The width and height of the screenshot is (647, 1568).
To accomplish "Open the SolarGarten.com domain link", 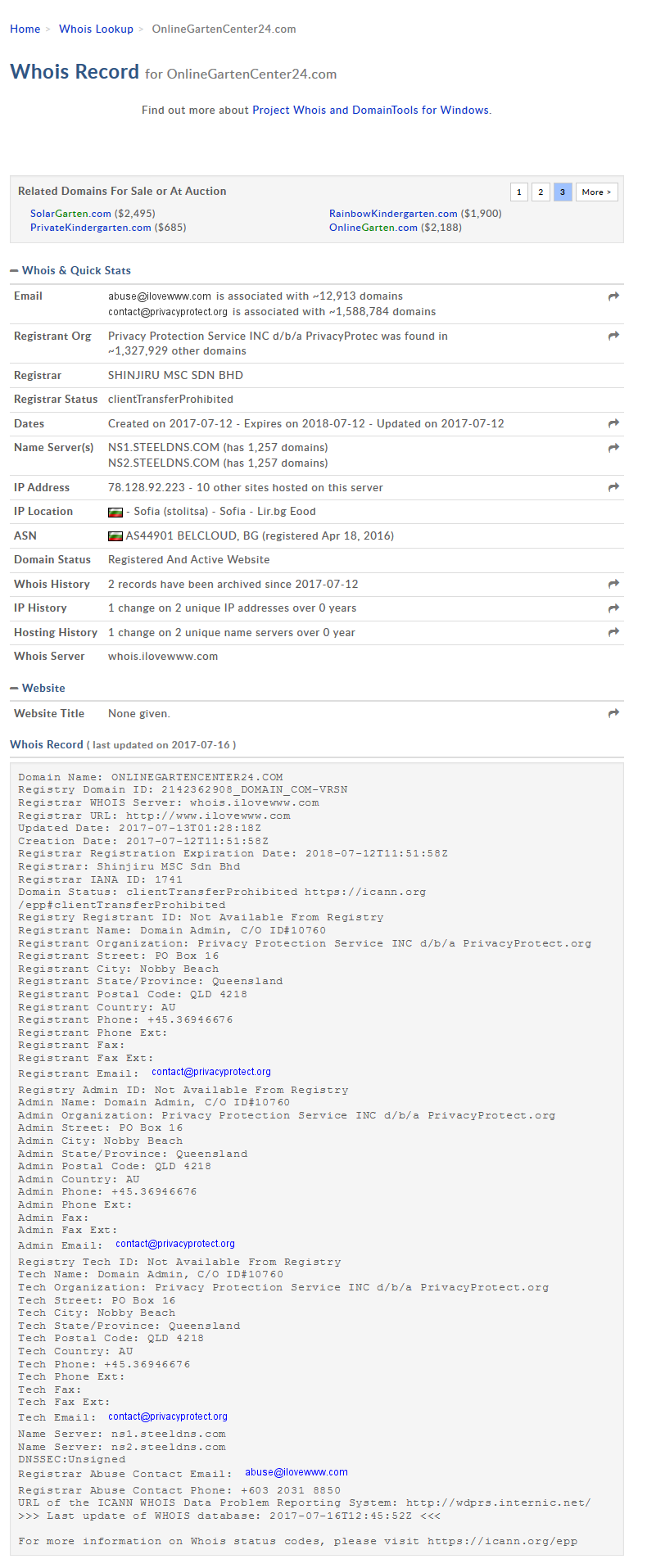I will pyautogui.click(x=70, y=214).
